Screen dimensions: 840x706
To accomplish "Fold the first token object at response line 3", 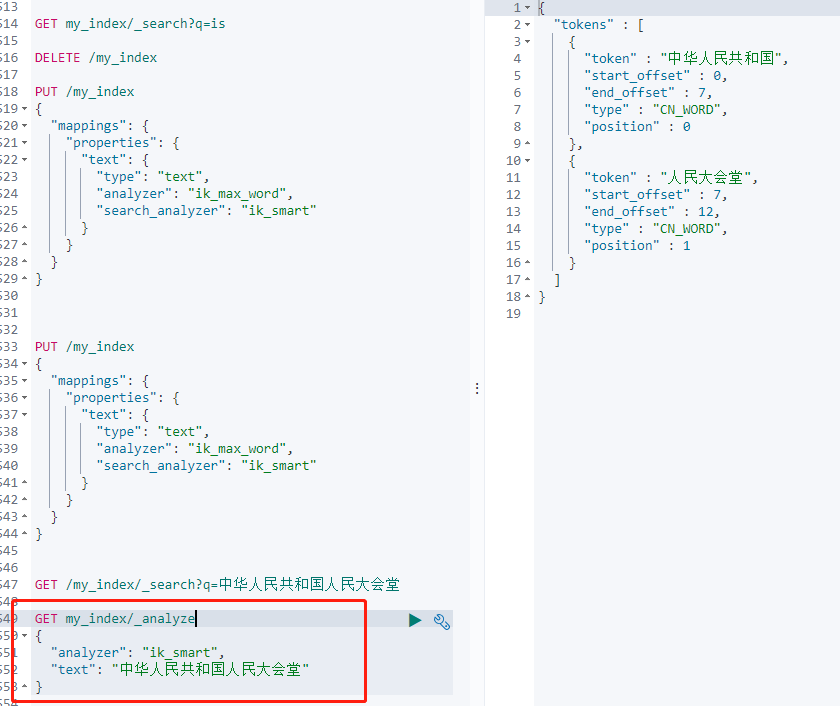I will click(527, 41).
